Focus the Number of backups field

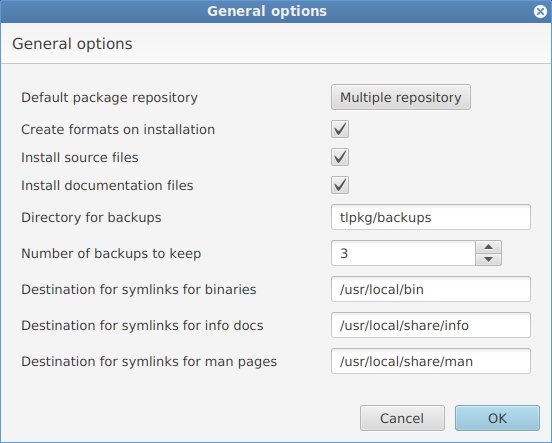click(x=403, y=253)
